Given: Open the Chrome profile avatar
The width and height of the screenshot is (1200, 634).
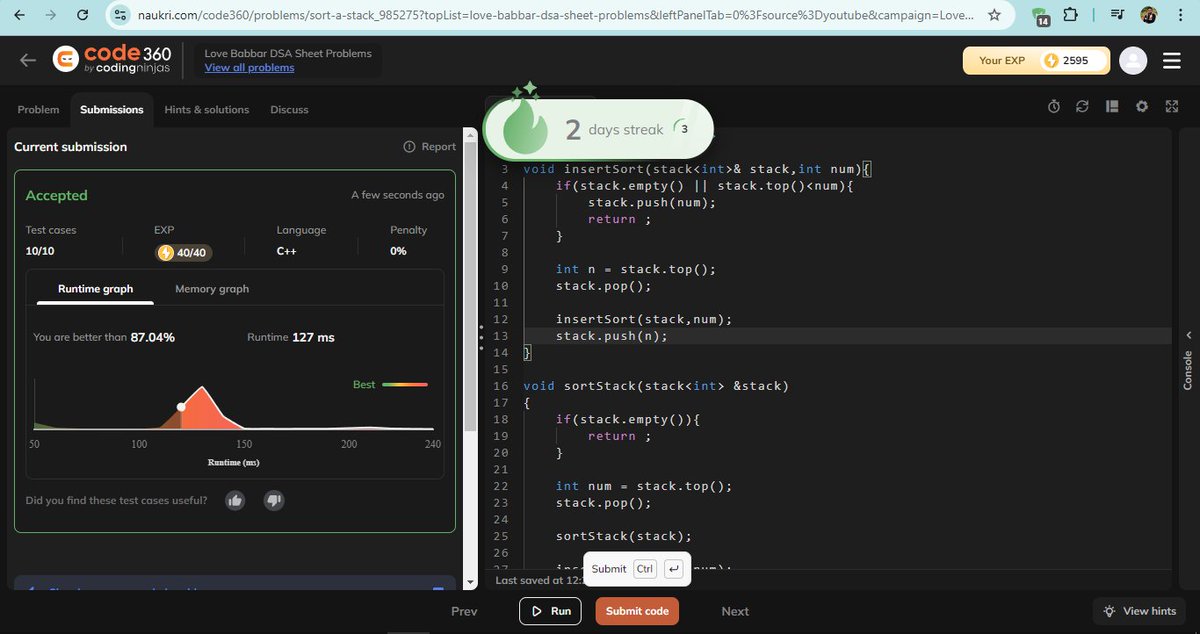Looking at the screenshot, I should pos(1149,15).
